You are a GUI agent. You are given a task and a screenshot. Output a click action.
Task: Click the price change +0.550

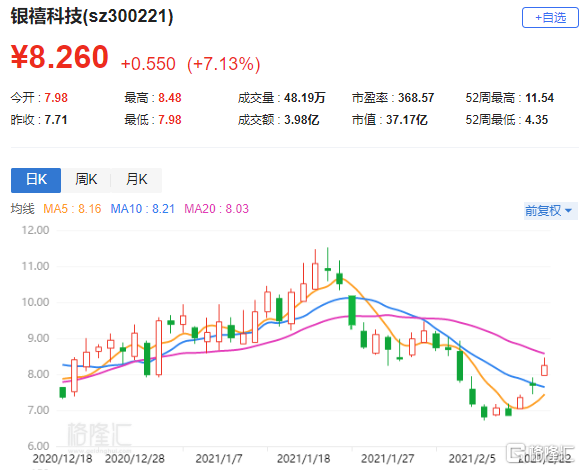[x=148, y=64]
